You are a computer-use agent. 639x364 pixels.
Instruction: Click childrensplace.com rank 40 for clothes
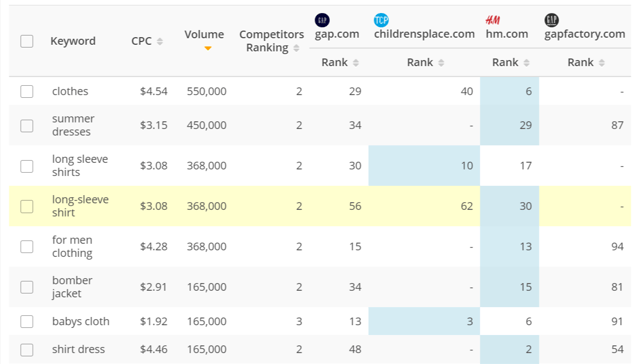pyautogui.click(x=467, y=91)
